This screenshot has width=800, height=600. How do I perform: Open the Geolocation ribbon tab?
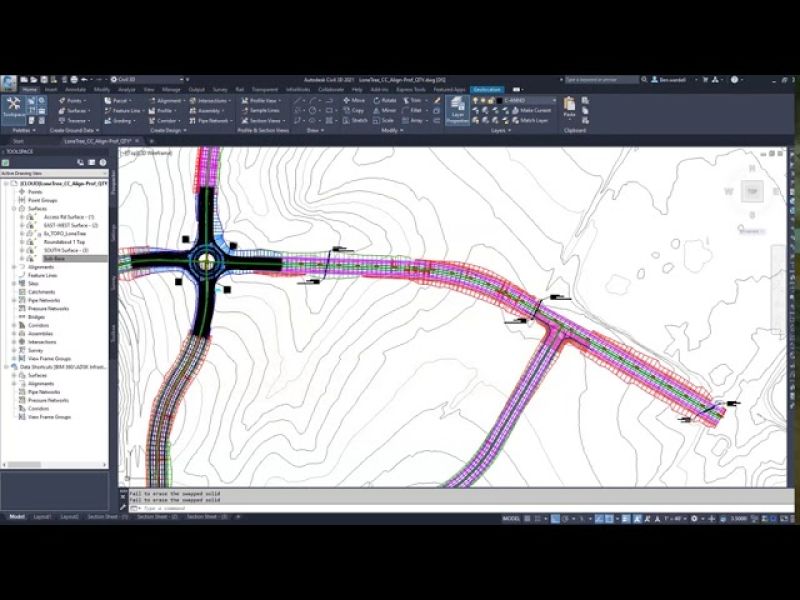pos(487,90)
